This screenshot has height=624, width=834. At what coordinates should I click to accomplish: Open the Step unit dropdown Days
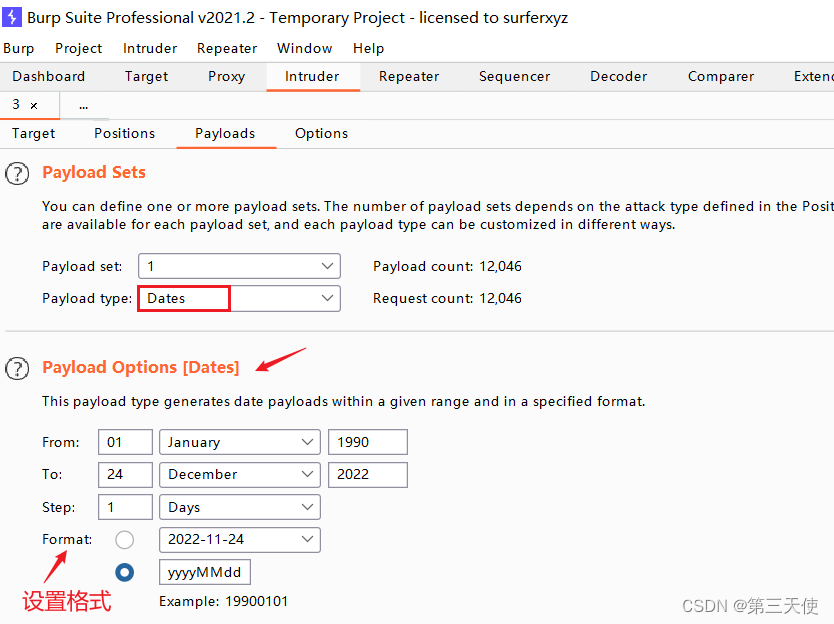[240, 507]
